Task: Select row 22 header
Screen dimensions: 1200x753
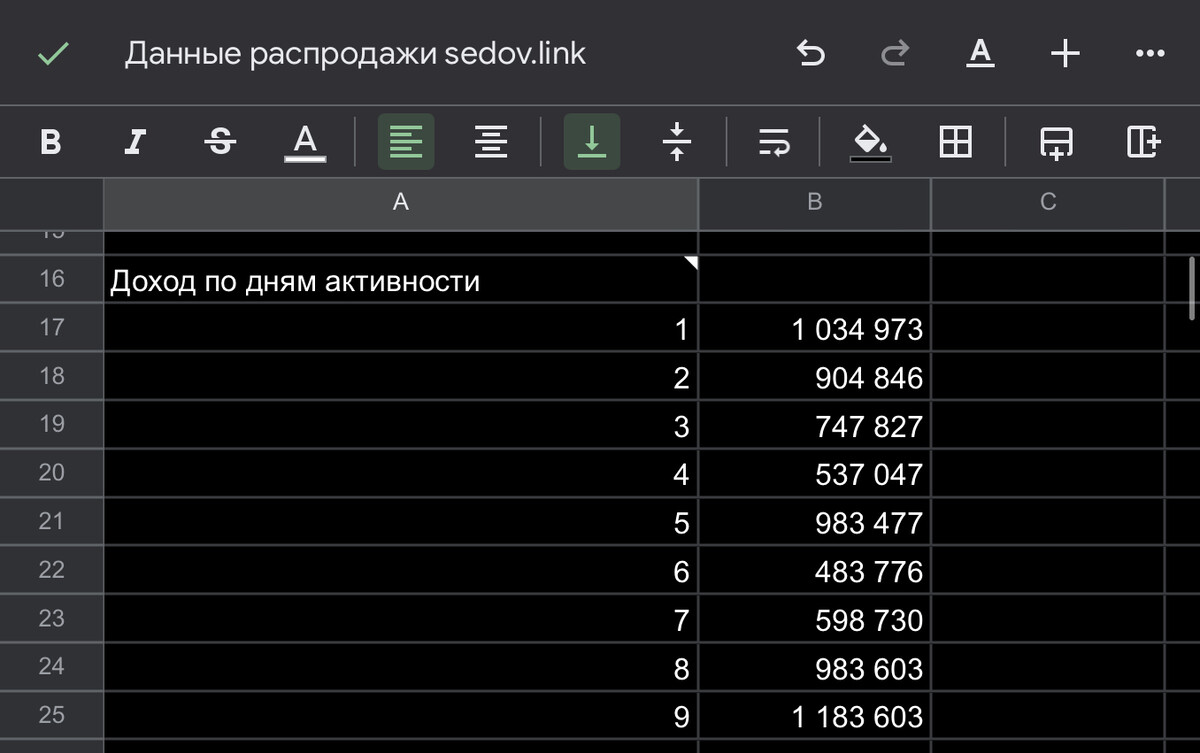Action: point(52,570)
